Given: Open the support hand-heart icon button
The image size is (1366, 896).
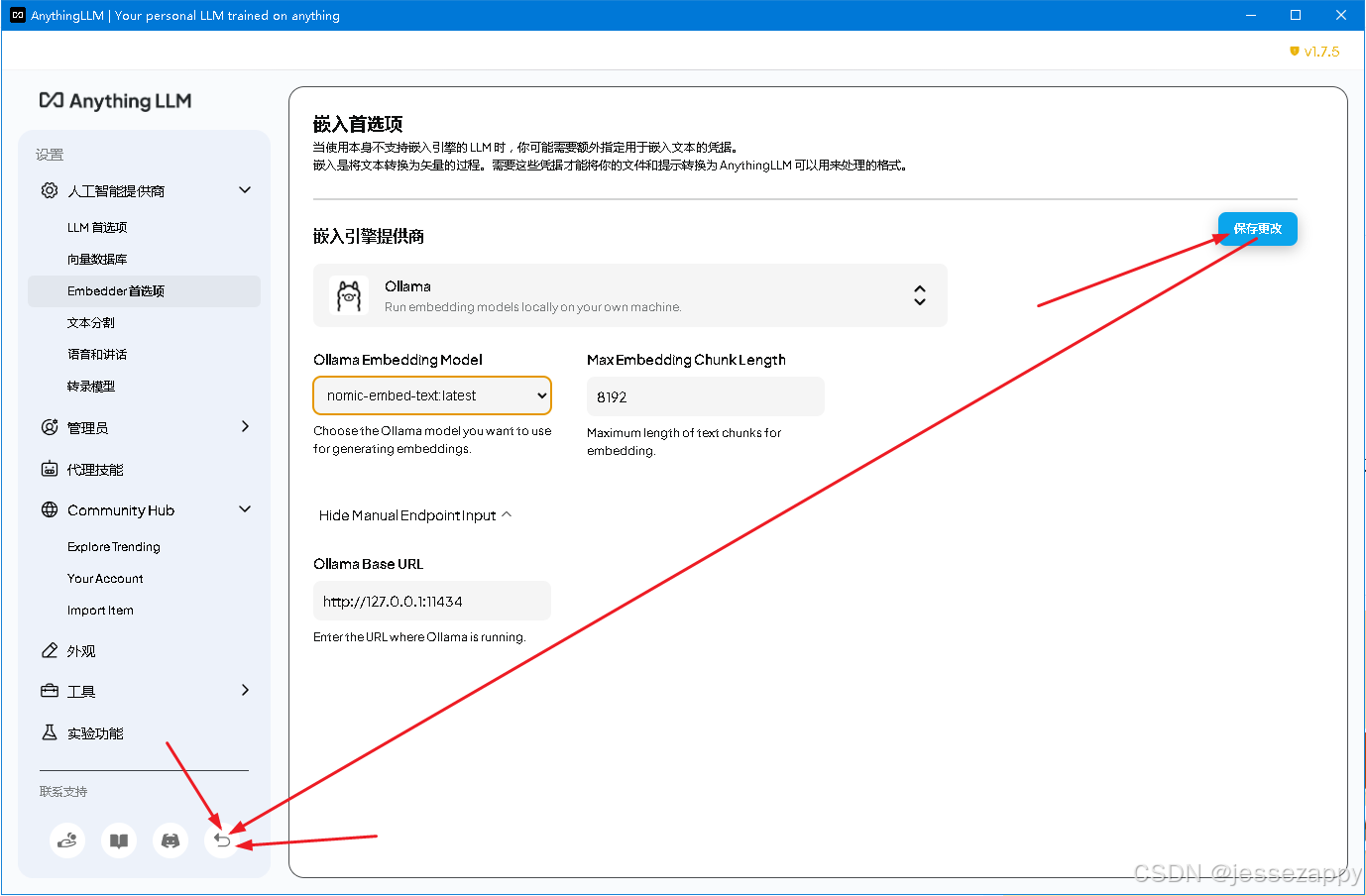Looking at the screenshot, I should pos(67,841).
